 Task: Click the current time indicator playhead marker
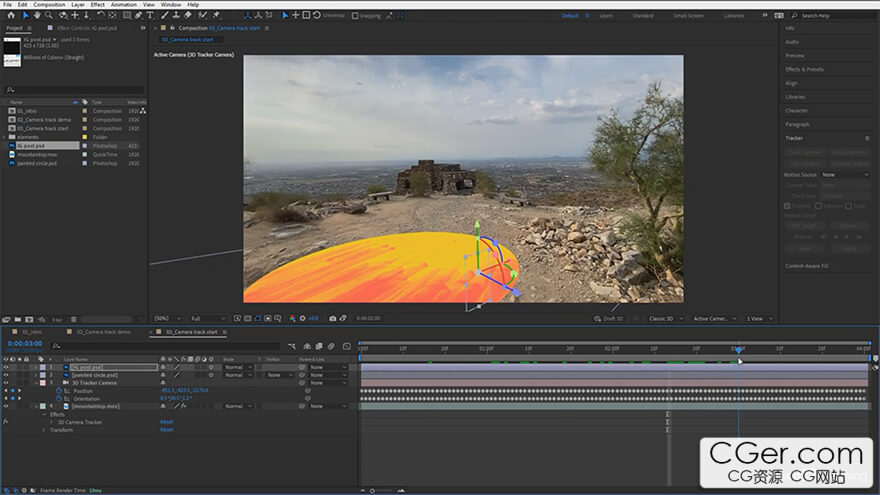click(x=738, y=350)
